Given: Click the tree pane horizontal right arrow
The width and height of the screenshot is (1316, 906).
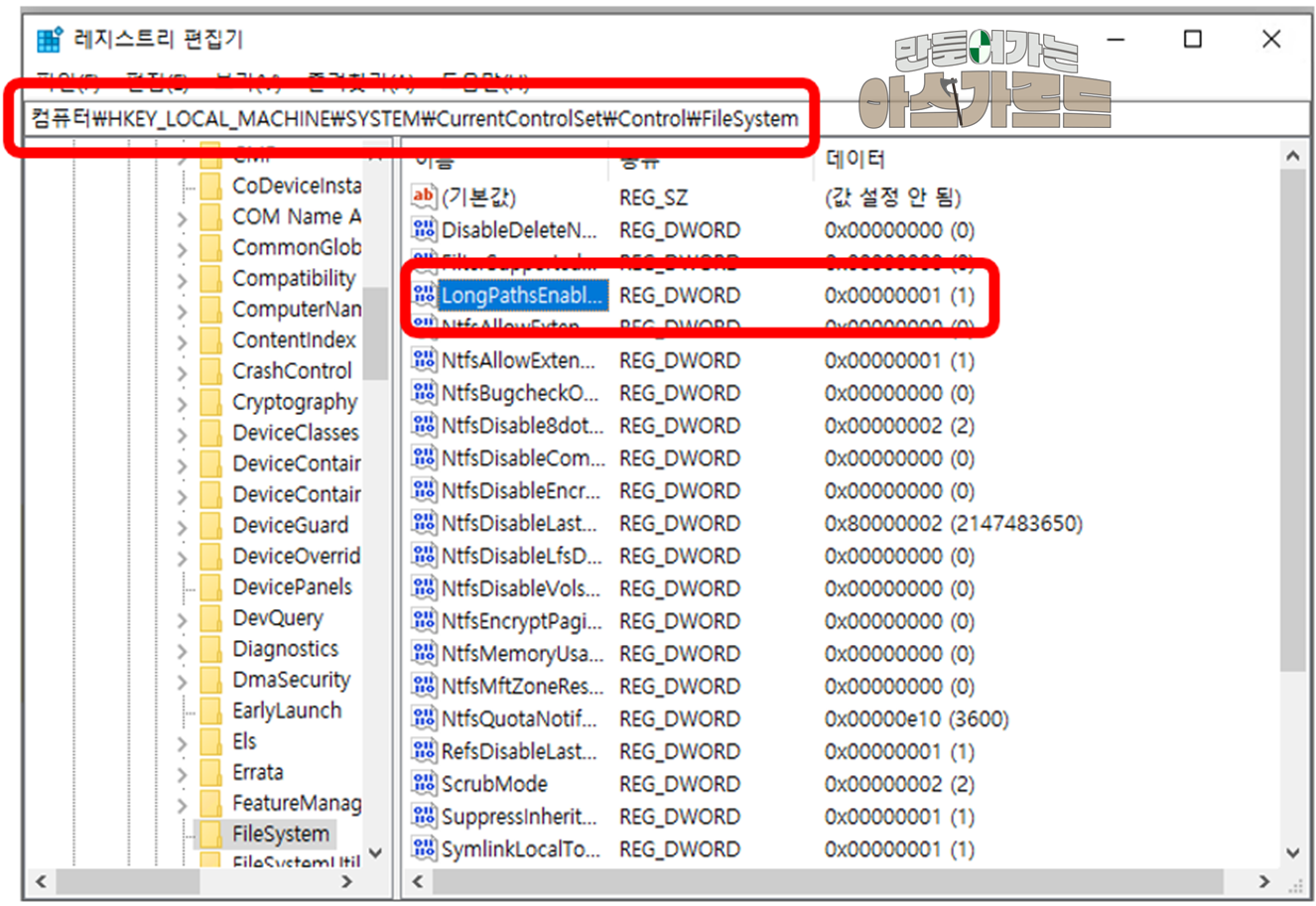Looking at the screenshot, I should (346, 881).
